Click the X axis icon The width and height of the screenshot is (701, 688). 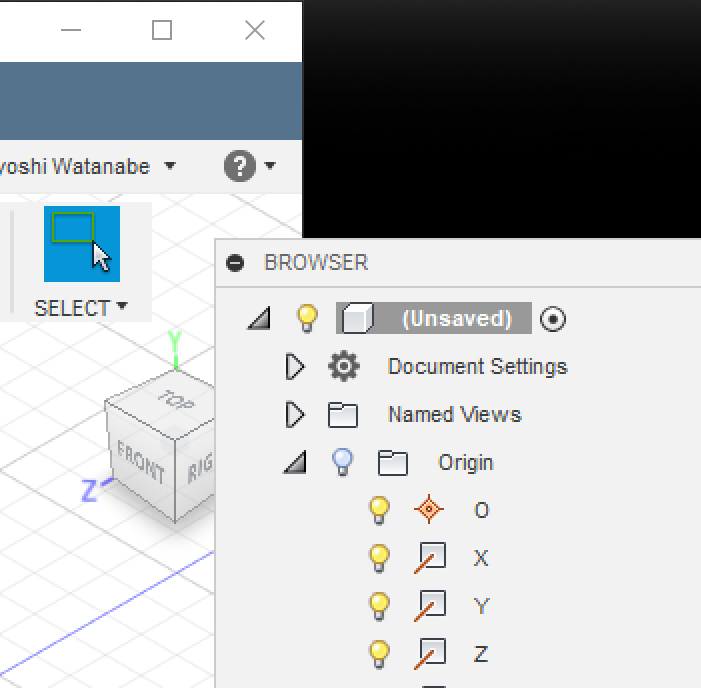(430, 557)
